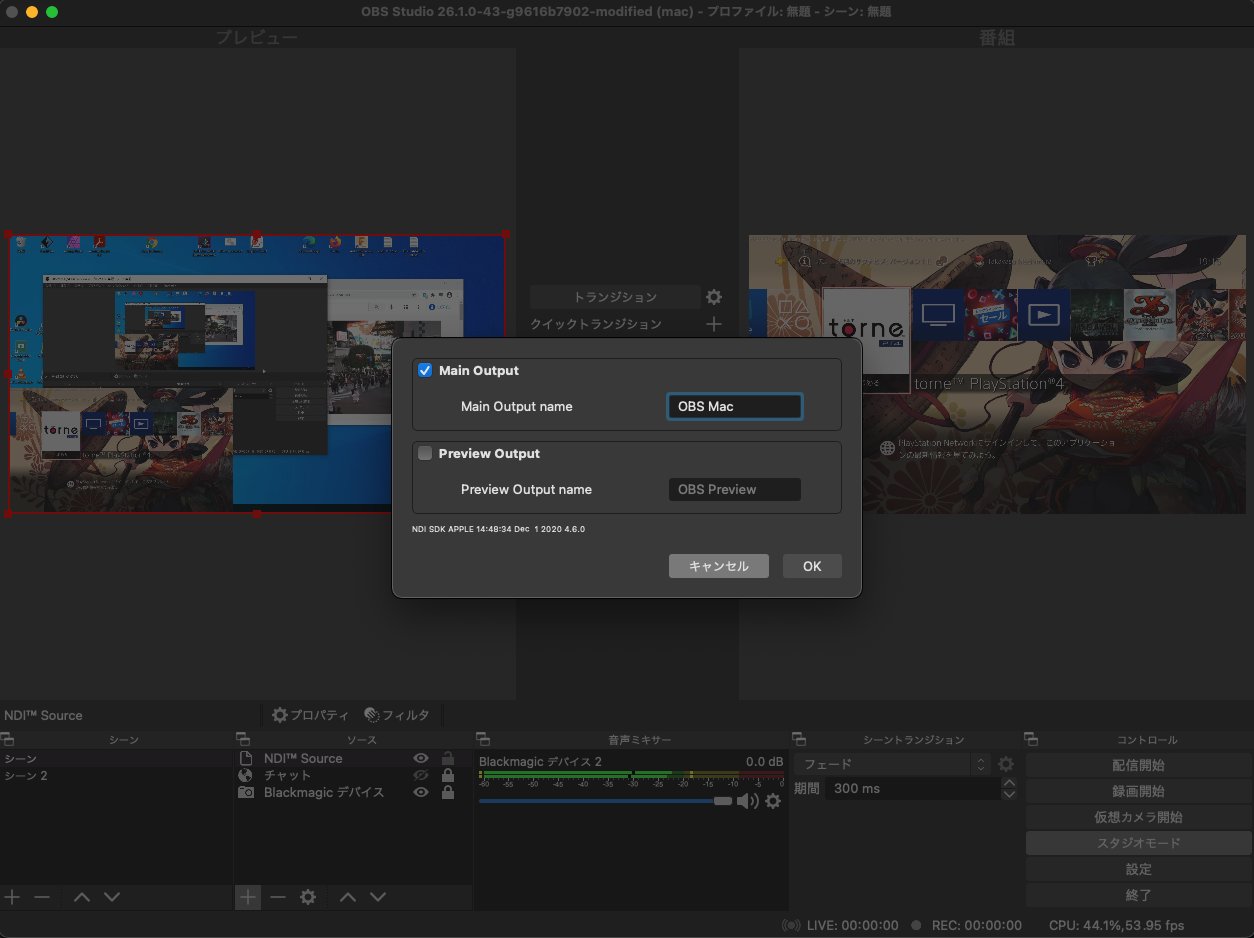Add a new source with the plus icon
The width and height of the screenshot is (1254, 938).
pyautogui.click(x=247, y=897)
